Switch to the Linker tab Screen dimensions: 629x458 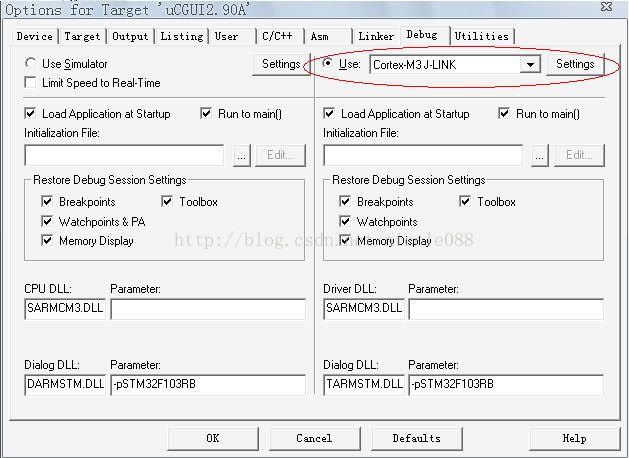pos(376,36)
